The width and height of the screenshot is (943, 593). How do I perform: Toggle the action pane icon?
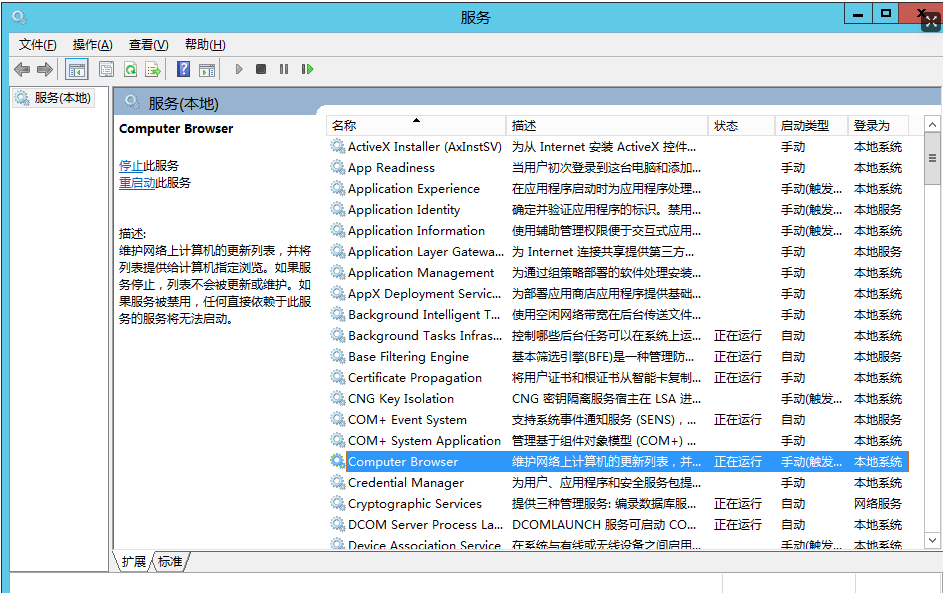[x=207, y=70]
